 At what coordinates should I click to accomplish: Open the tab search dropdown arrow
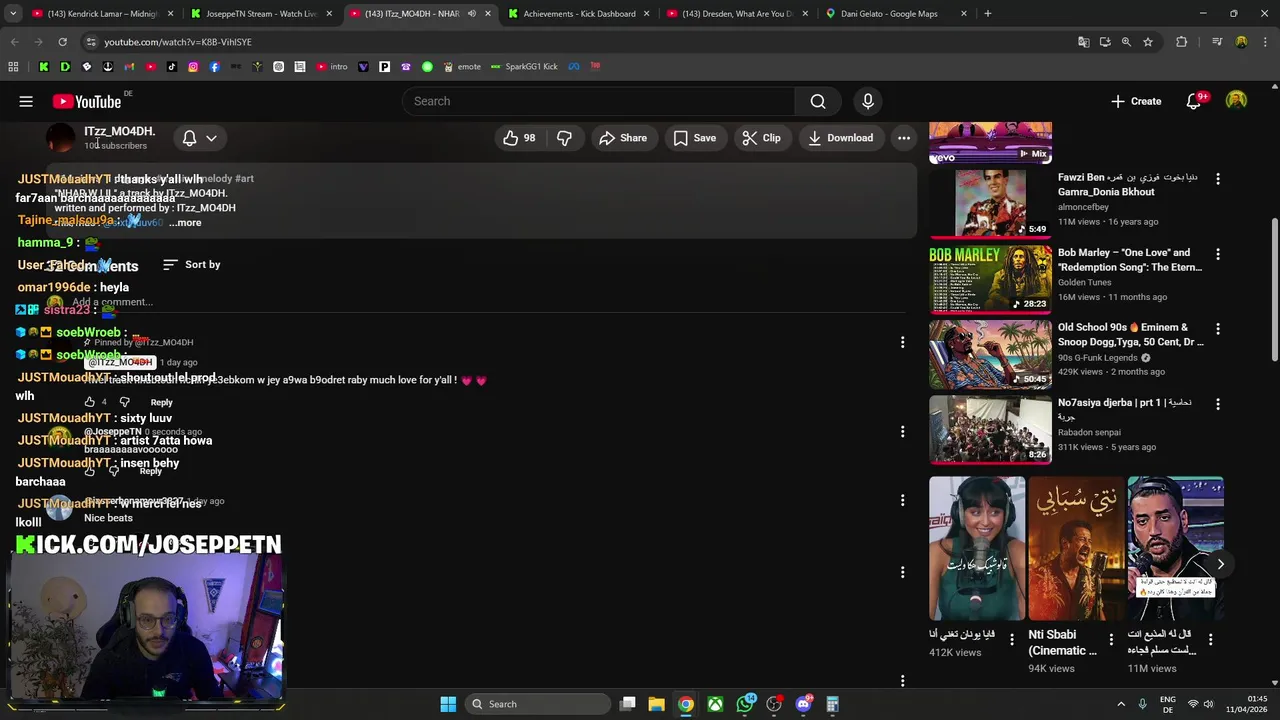(x=13, y=14)
